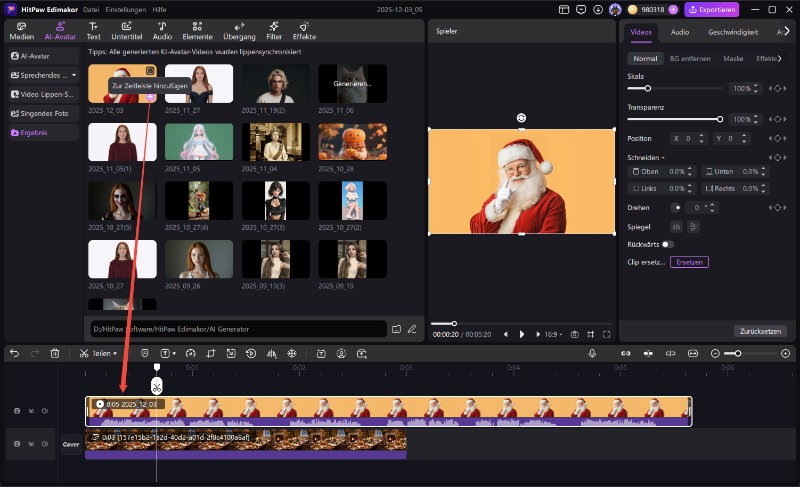Image resolution: width=800 pixels, height=487 pixels.
Task: Zoom out the timeline with minus icon
Action: (x=715, y=353)
